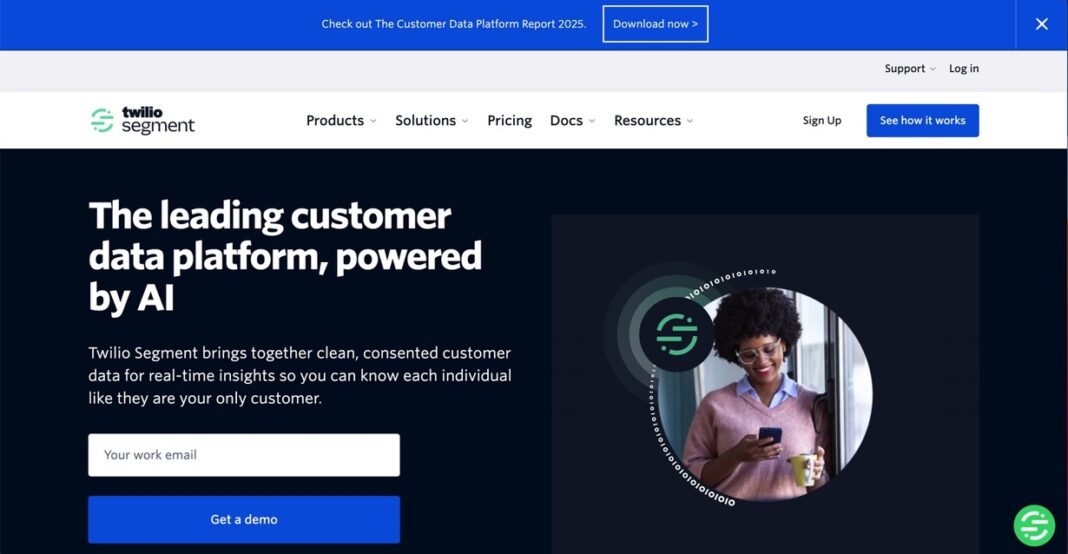This screenshot has height=554, width=1068.
Task: Click the Segment badge on hero image
Action: [676, 334]
